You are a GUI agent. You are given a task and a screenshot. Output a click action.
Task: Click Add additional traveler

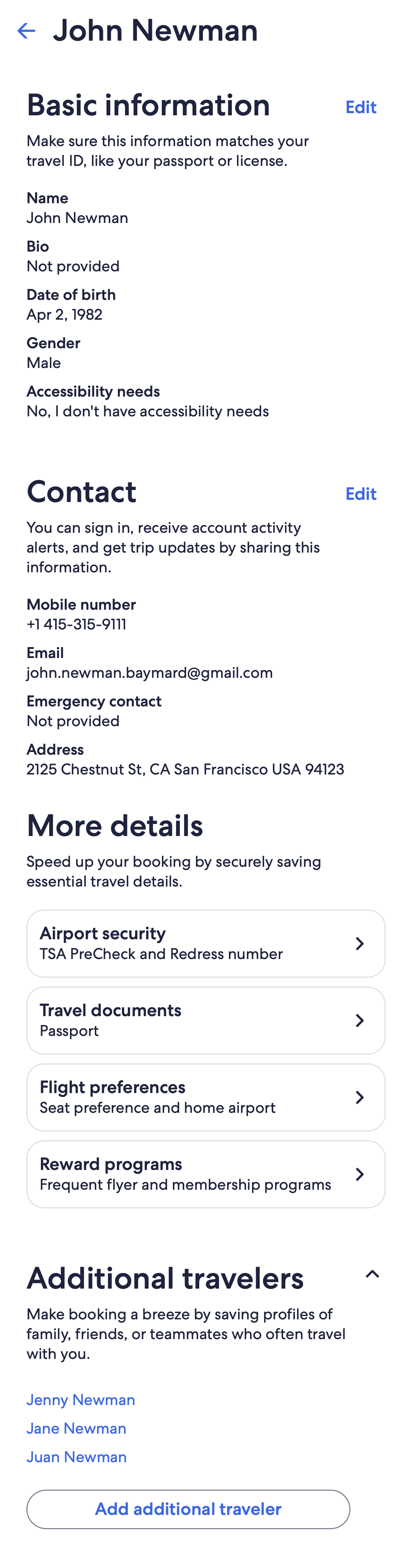(x=188, y=1509)
